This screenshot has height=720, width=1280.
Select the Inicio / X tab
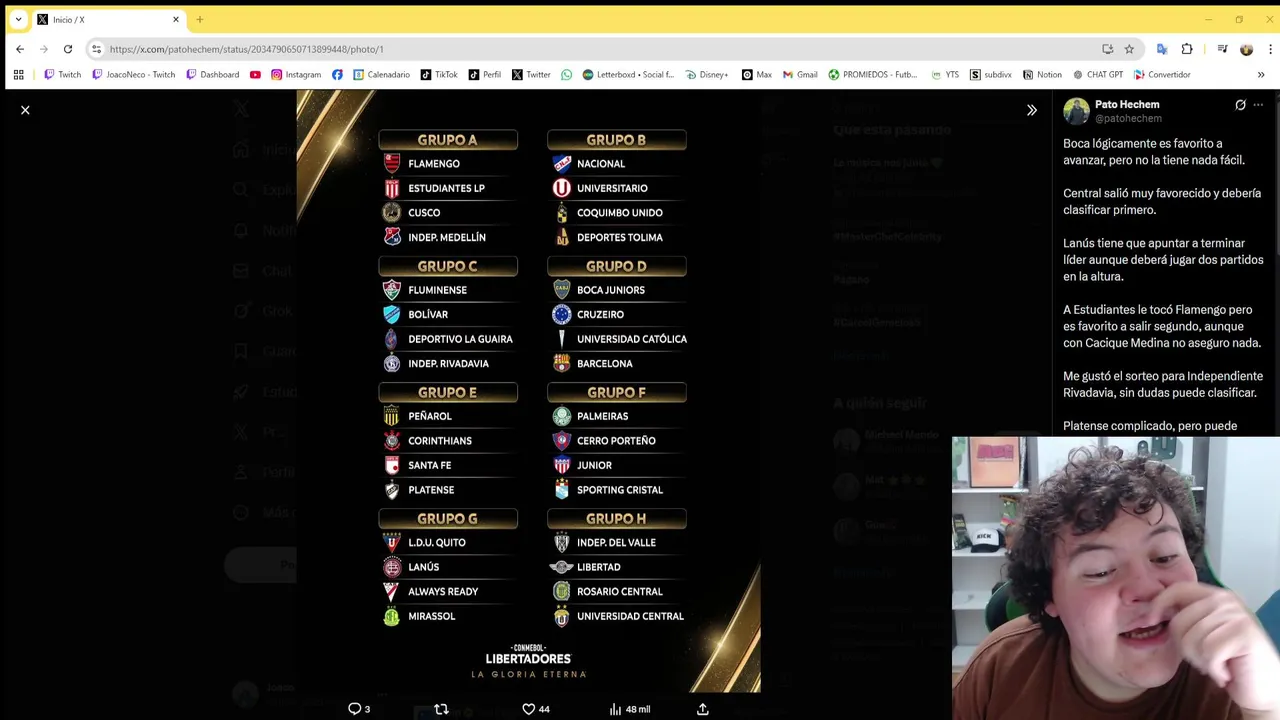click(x=108, y=19)
